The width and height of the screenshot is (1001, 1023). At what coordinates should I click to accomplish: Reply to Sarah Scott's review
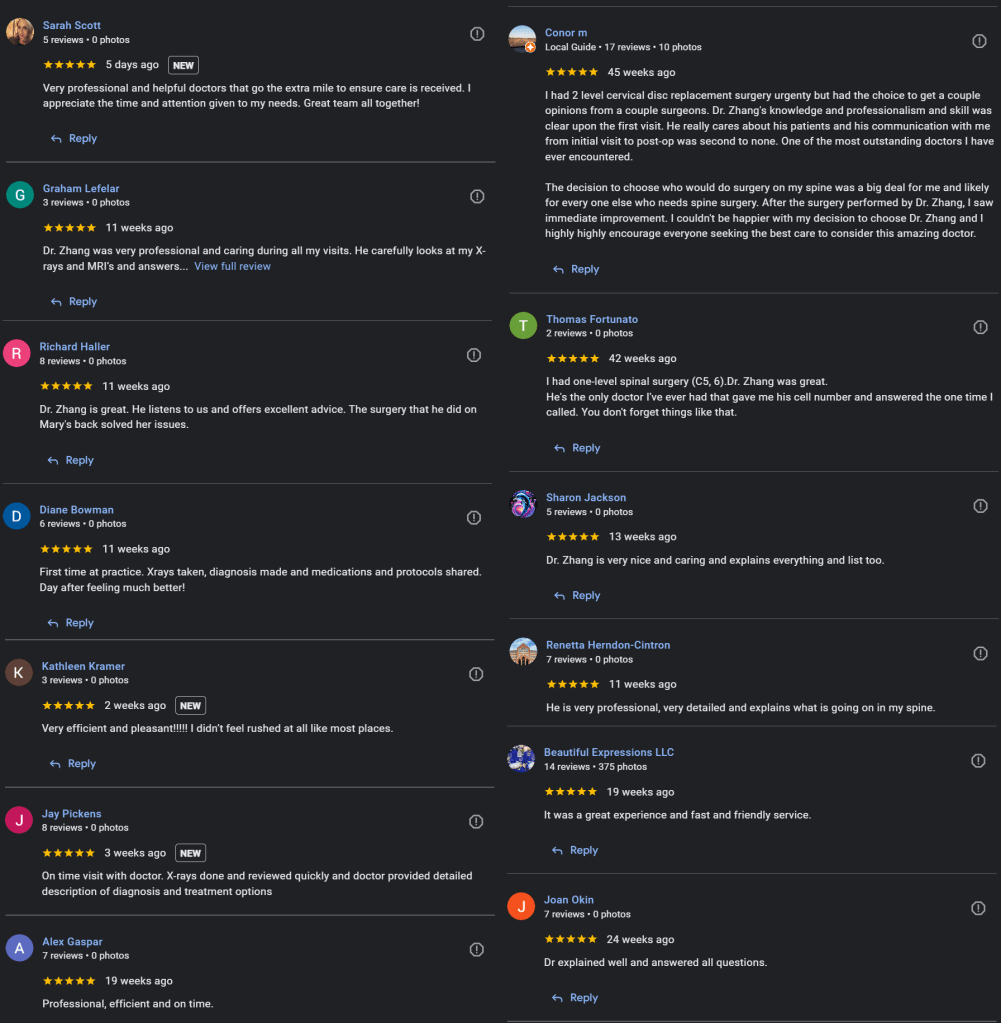(x=74, y=139)
